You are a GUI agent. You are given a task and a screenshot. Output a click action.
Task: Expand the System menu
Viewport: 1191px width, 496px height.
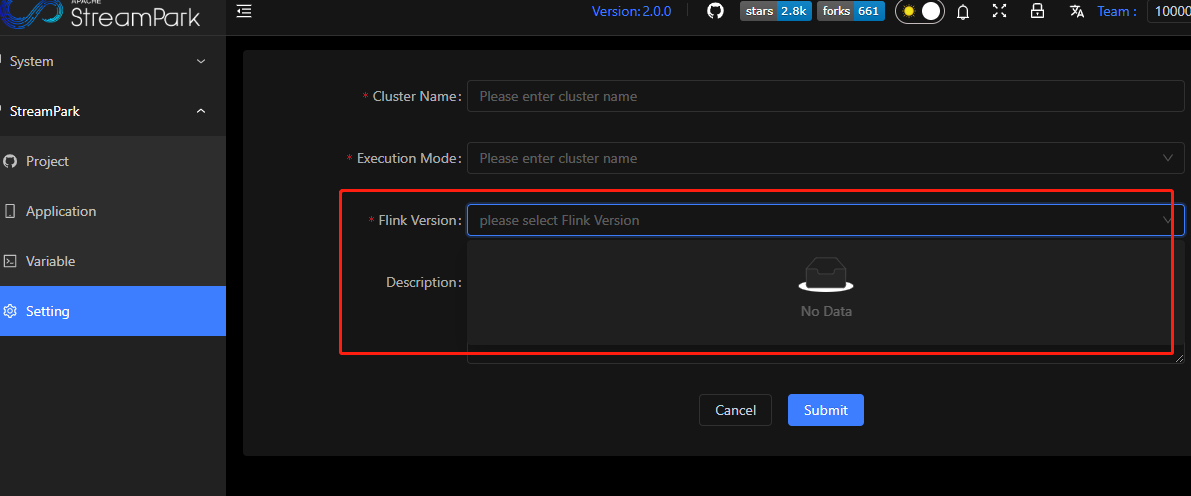point(112,62)
